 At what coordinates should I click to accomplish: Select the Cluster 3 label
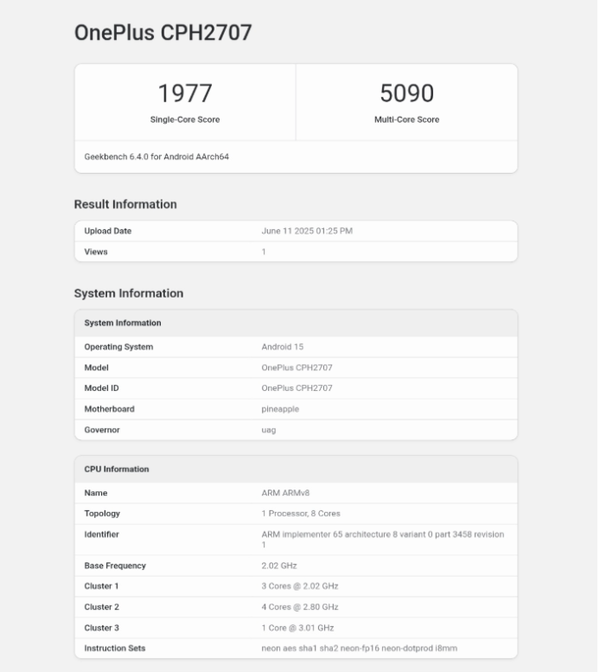(102, 628)
